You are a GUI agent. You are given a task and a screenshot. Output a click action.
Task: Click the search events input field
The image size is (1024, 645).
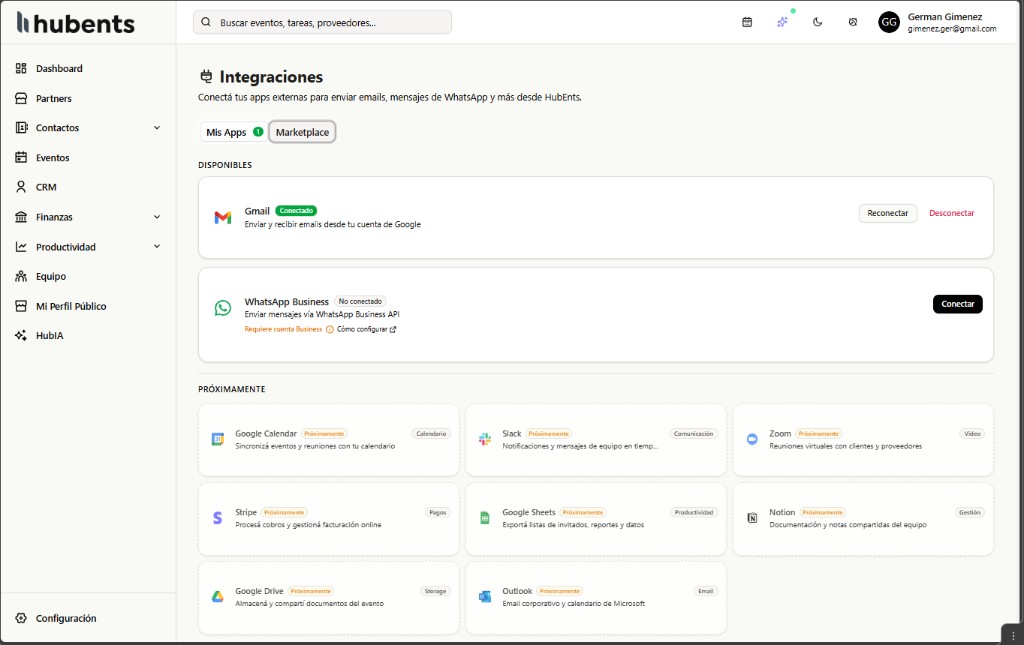click(321, 21)
